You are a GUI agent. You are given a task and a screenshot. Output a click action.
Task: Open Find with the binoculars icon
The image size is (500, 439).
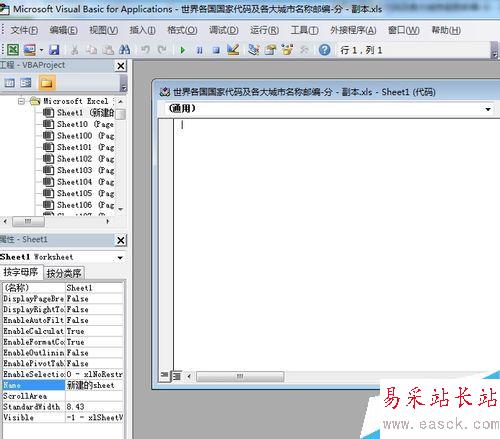click(124, 50)
